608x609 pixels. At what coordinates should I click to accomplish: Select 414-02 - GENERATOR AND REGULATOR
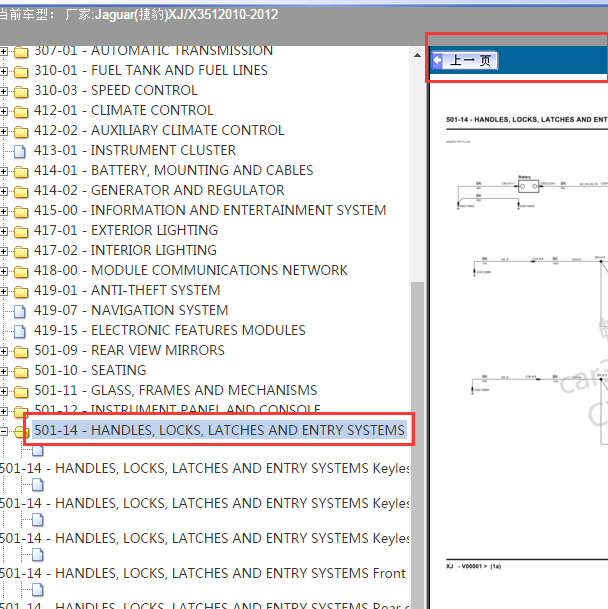159,190
